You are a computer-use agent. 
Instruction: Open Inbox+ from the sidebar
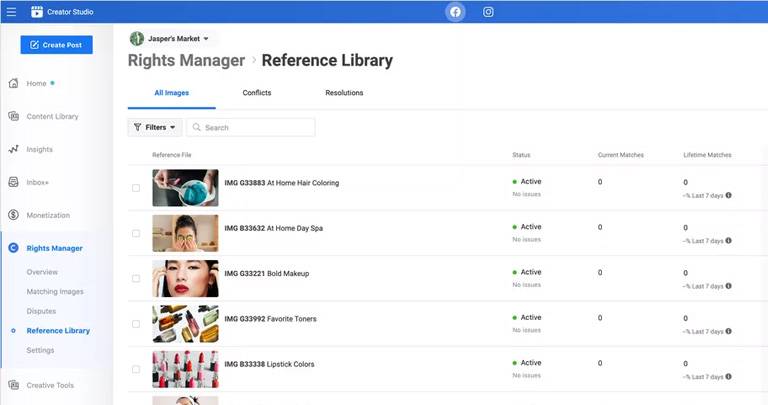39,182
